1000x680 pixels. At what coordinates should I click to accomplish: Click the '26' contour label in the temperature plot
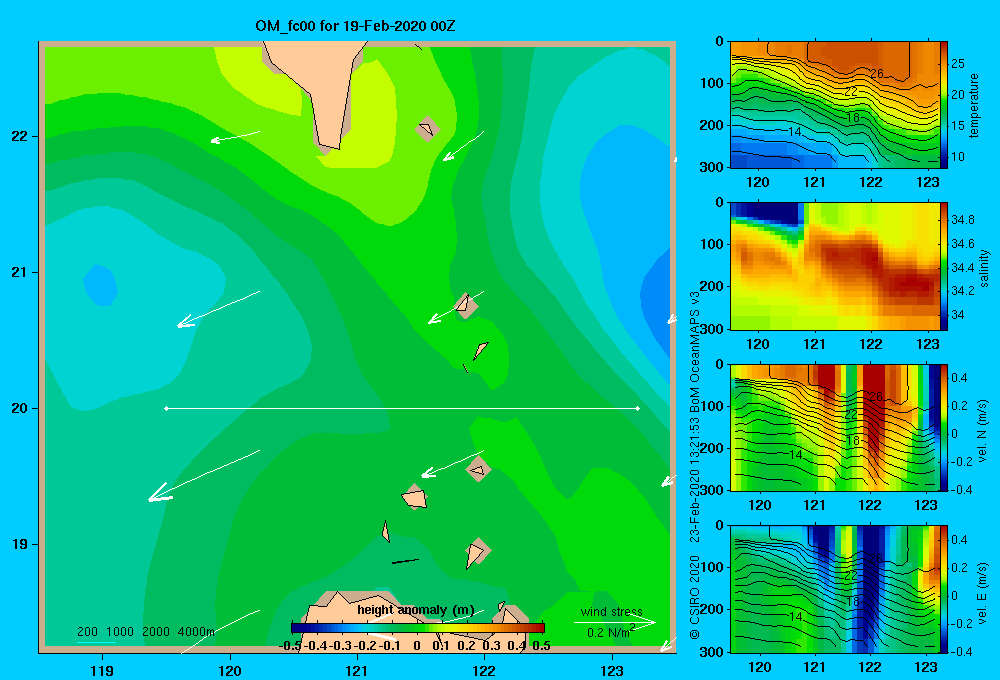(877, 74)
